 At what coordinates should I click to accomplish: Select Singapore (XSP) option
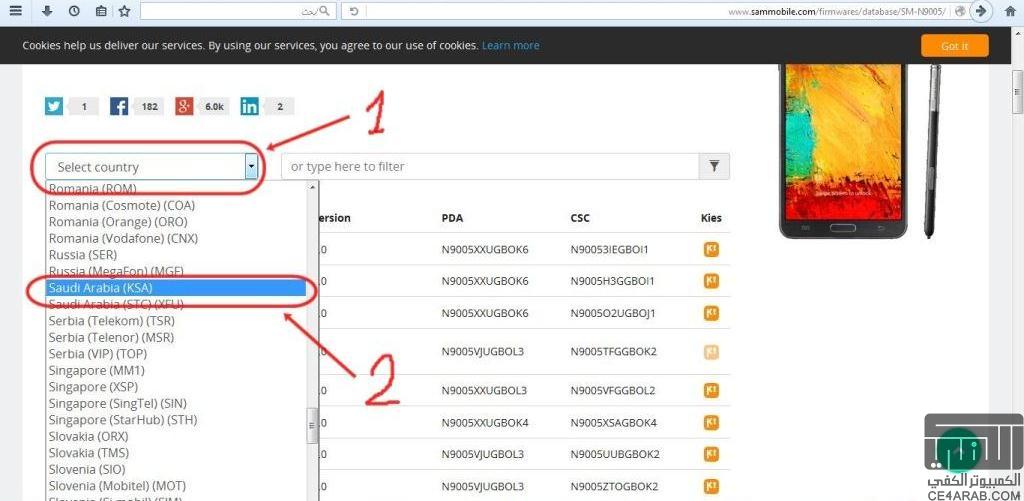tap(176, 387)
